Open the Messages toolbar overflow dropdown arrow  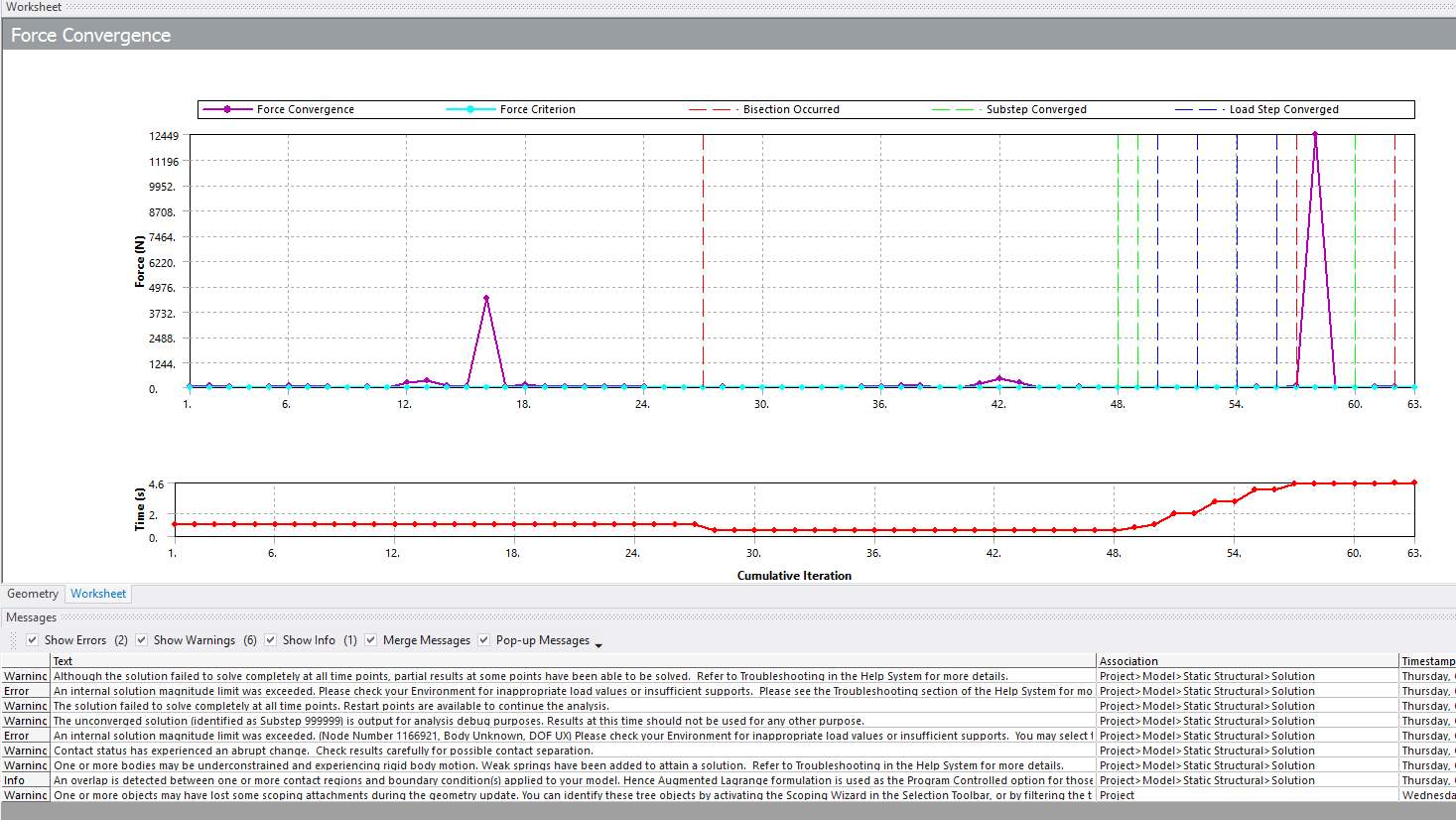click(x=598, y=645)
